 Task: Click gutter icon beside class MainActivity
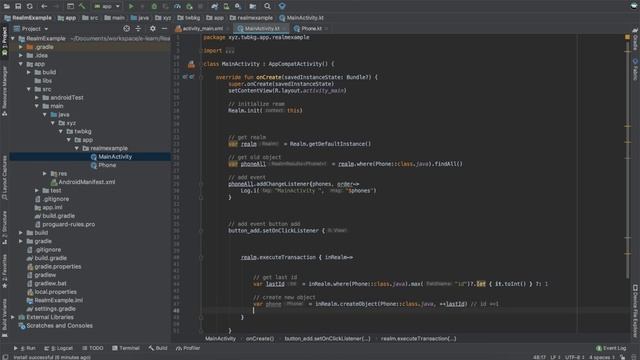191,64
